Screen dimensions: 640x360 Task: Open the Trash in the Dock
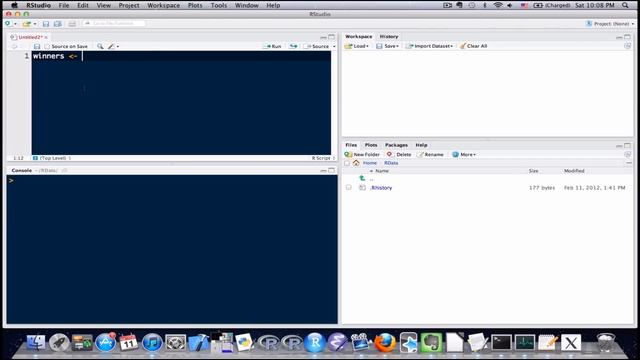tap(605, 342)
